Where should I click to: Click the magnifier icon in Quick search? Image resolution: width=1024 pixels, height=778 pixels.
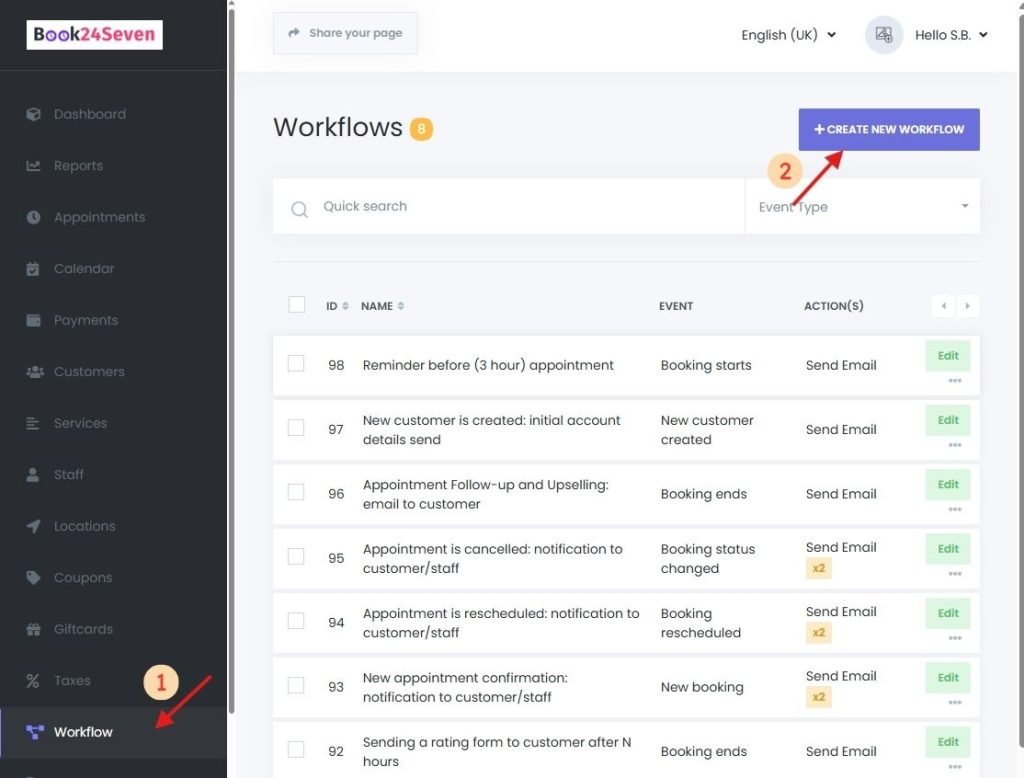298,206
